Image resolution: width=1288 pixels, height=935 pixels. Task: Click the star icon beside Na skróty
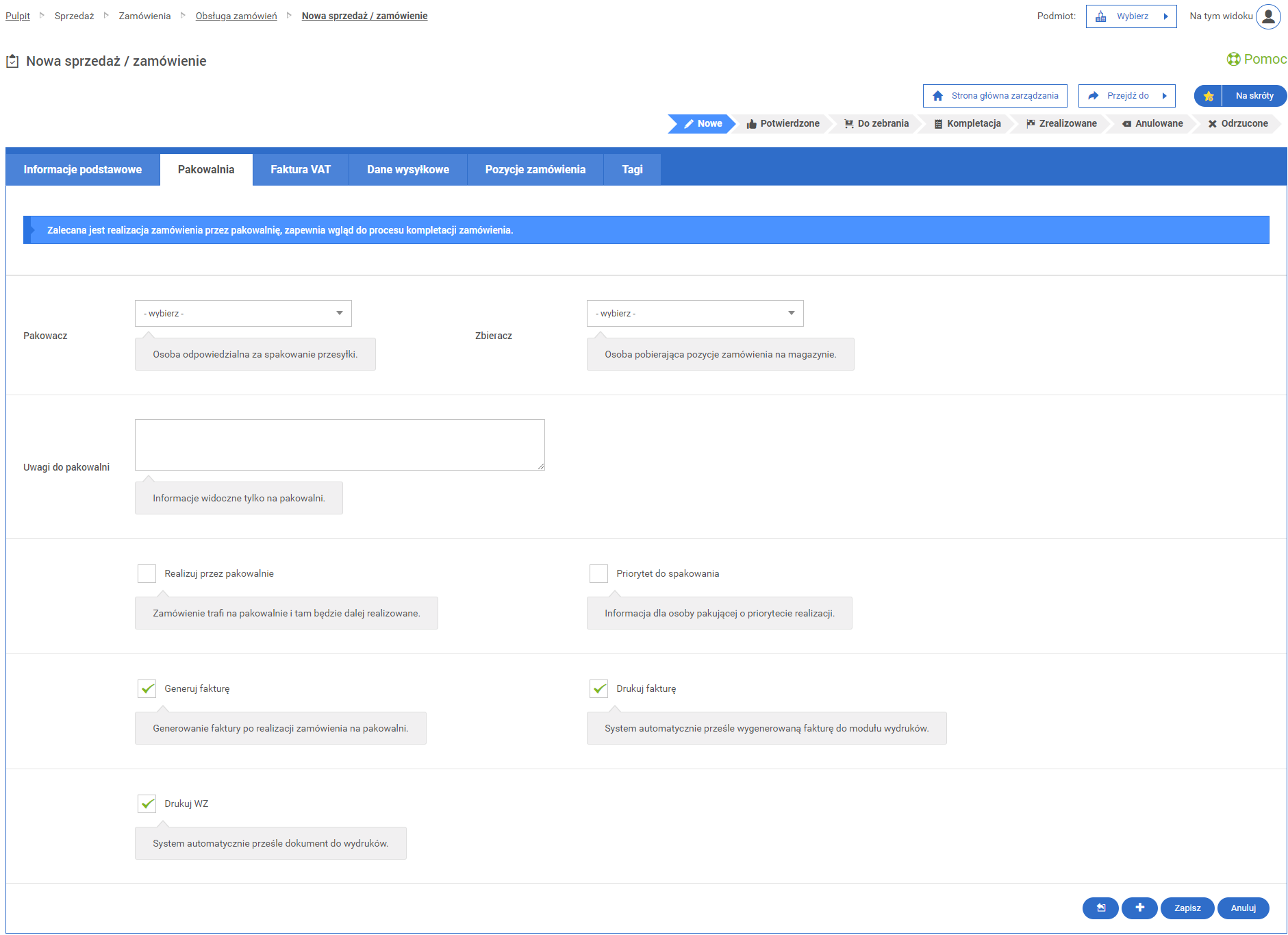(1209, 96)
